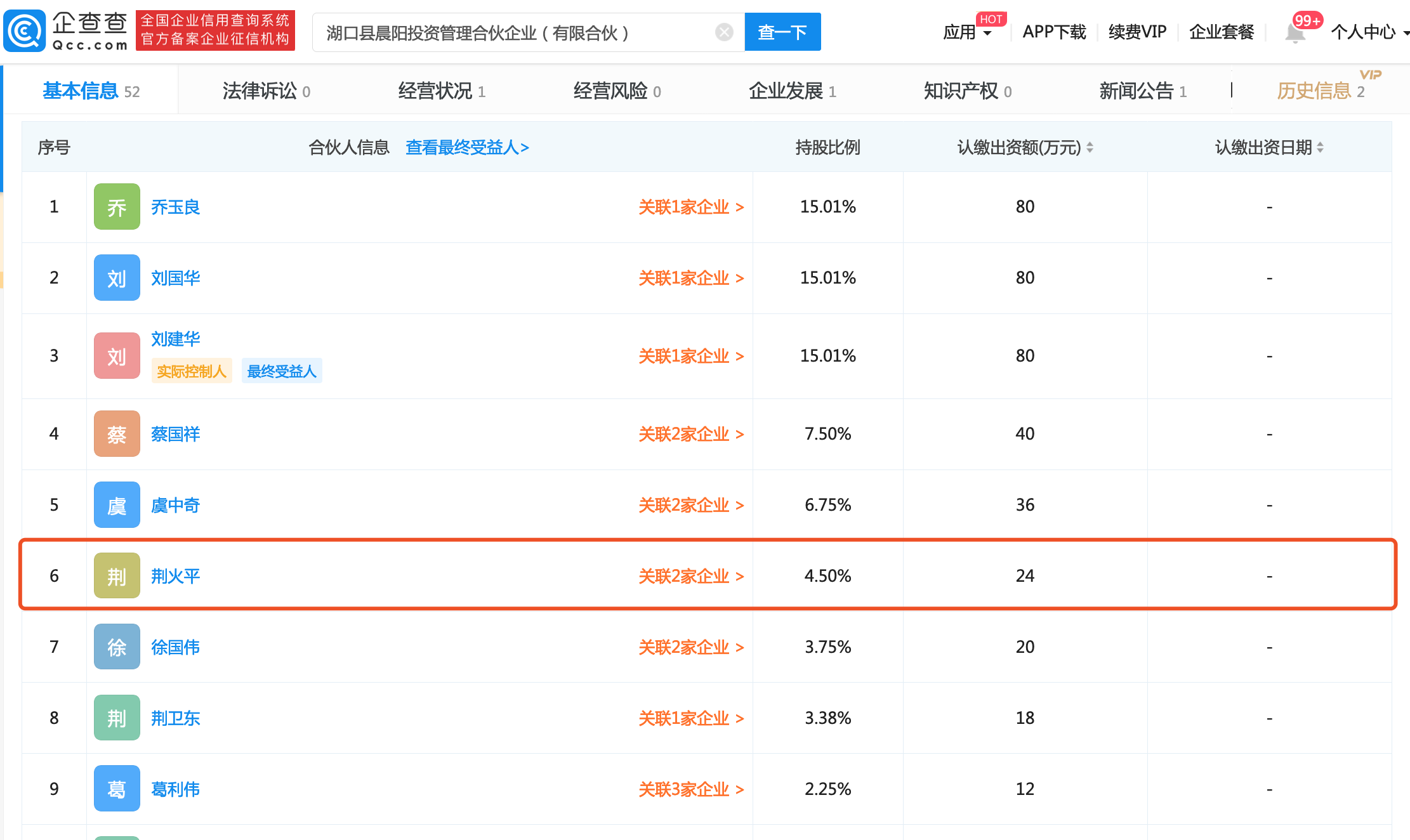Image resolution: width=1410 pixels, height=840 pixels.
Task: Open 查看最终受益人 link
Action: point(467,148)
